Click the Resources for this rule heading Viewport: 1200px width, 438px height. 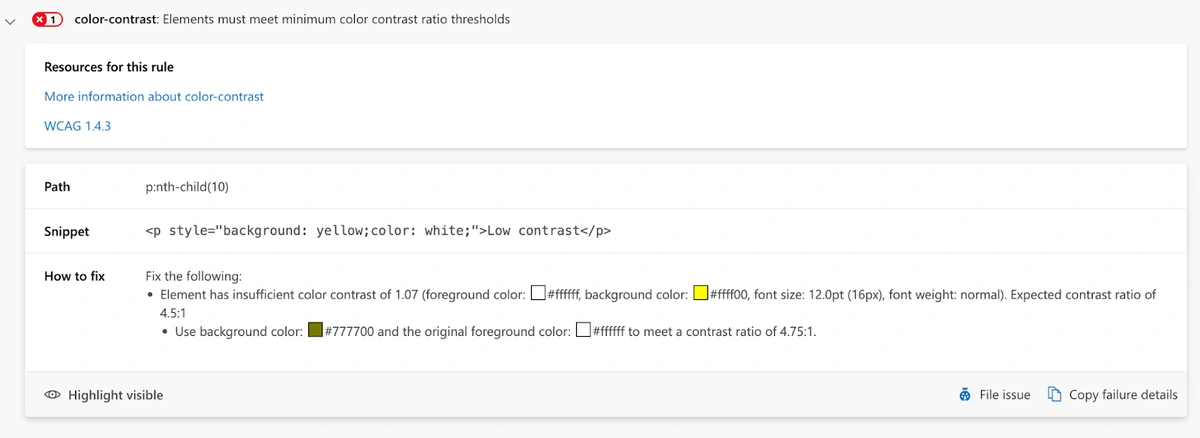[x=109, y=67]
